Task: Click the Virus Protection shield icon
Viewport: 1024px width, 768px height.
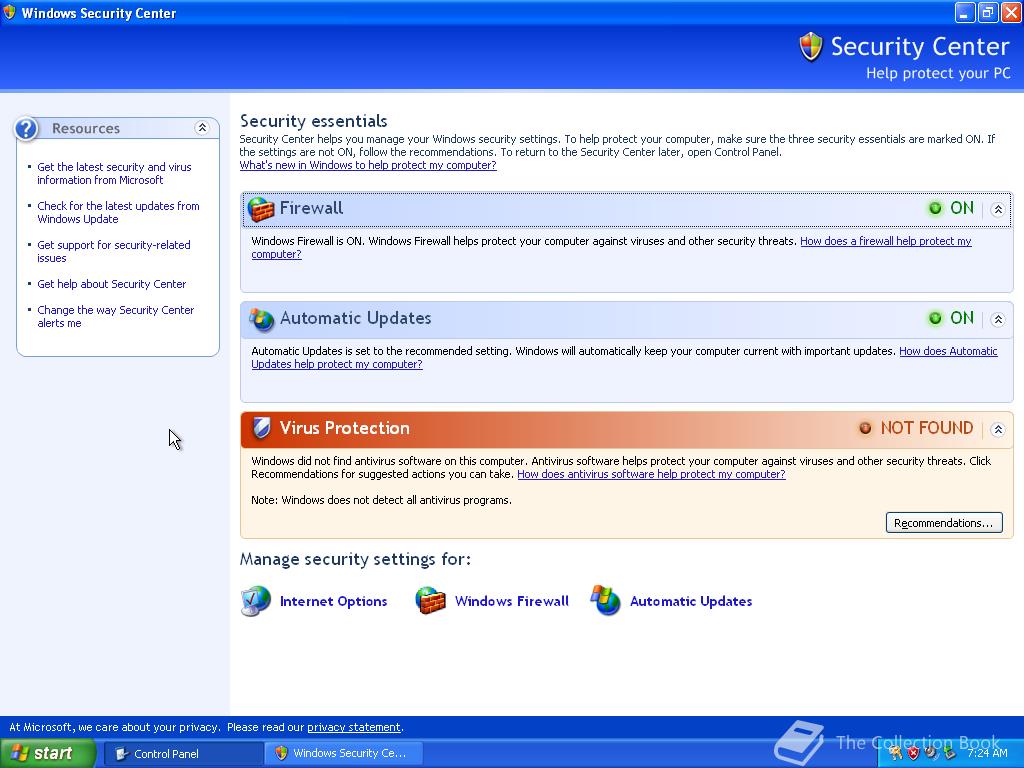Action: [x=261, y=428]
